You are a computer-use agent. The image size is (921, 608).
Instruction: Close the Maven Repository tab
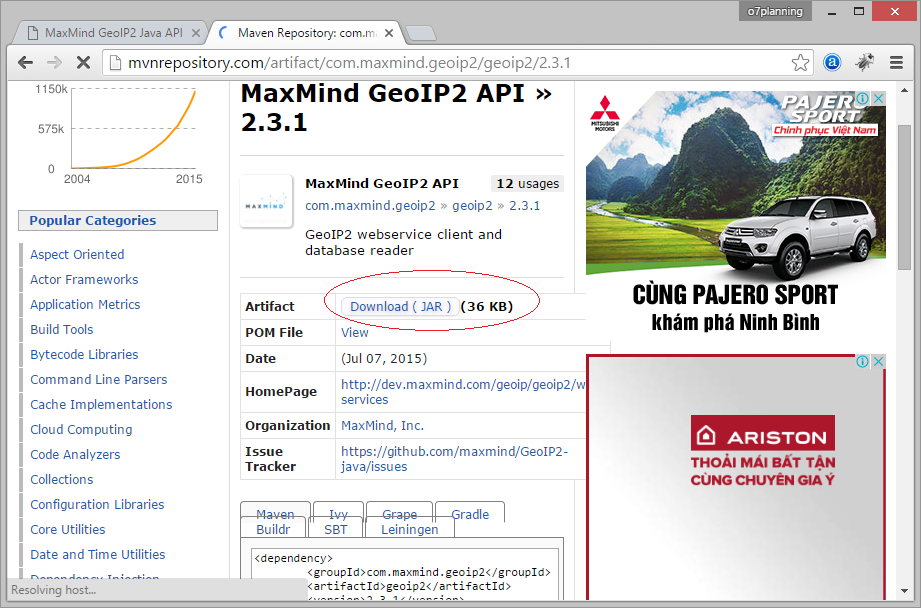389,33
